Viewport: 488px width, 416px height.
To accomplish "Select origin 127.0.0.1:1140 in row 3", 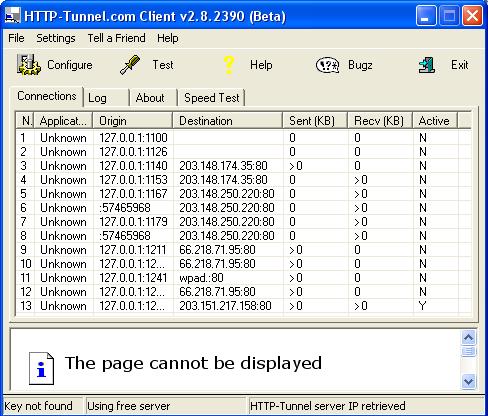I will point(133,166).
